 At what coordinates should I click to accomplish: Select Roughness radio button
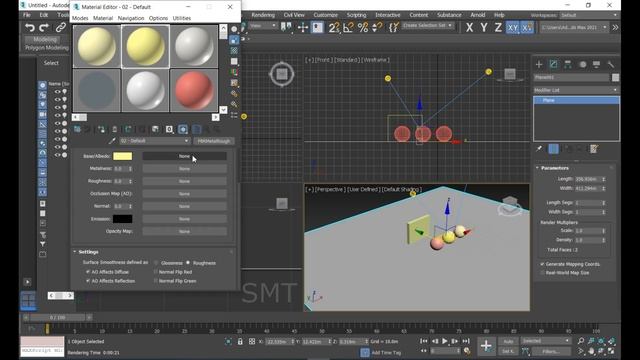188,263
